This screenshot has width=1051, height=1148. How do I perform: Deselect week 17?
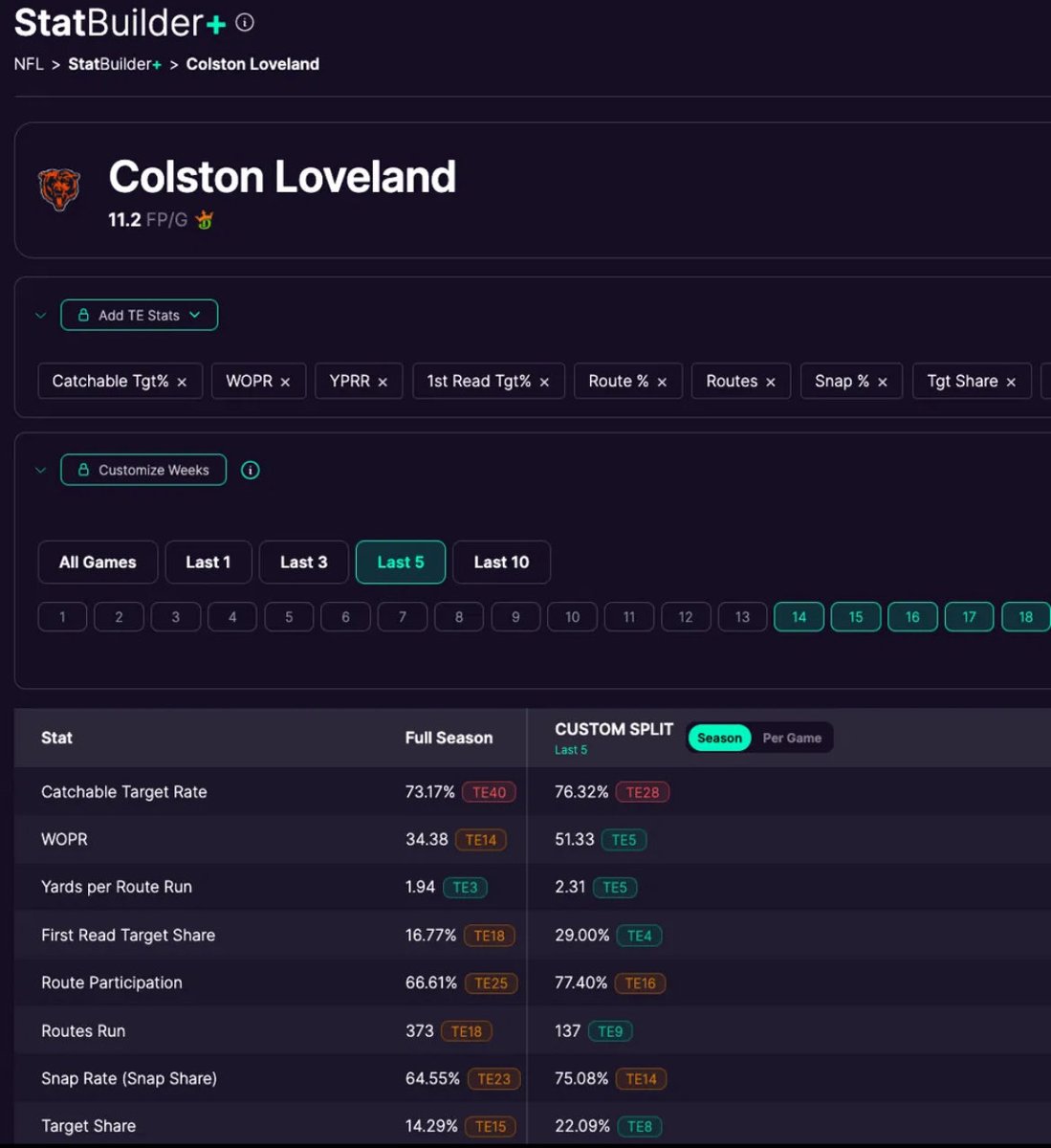click(969, 617)
